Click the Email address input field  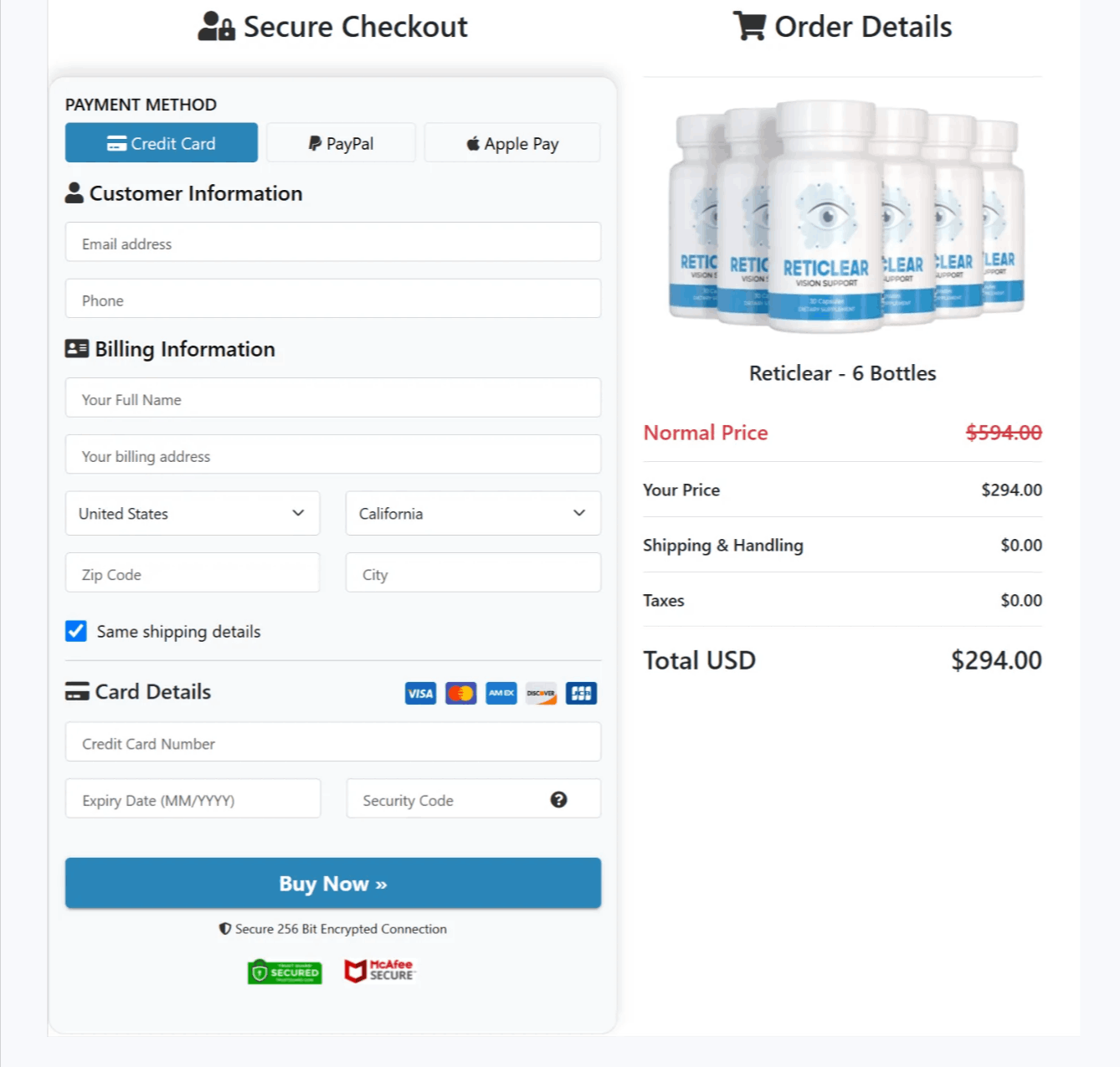332,243
